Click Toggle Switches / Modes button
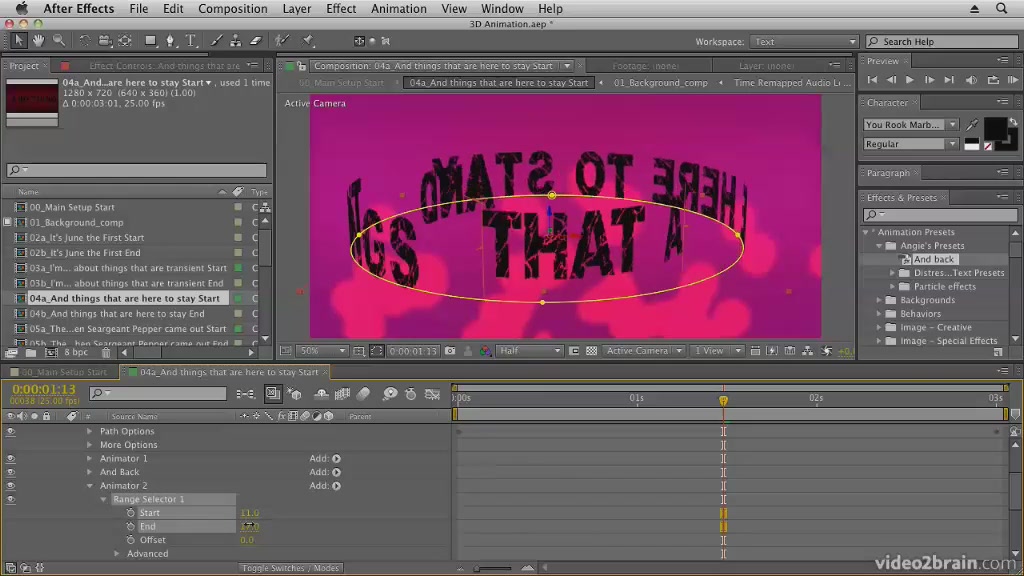Image resolution: width=1024 pixels, height=576 pixels. [291, 568]
